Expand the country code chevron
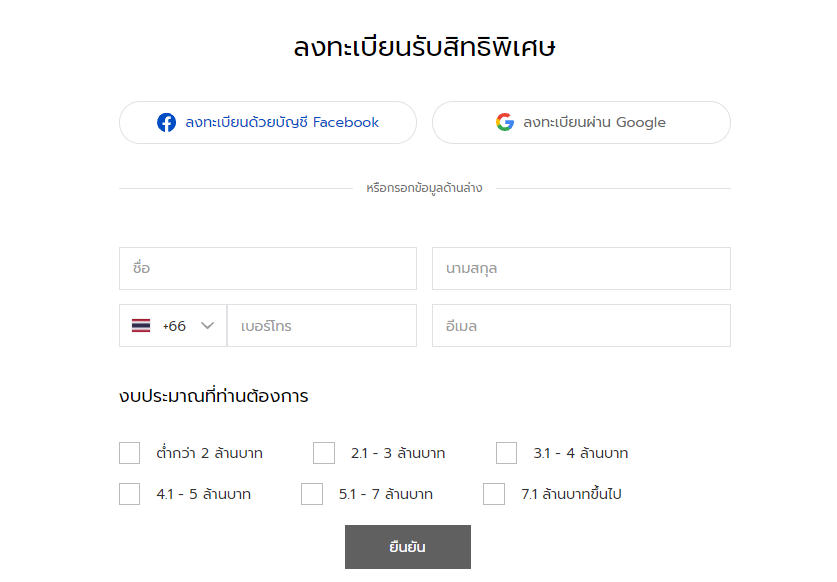 click(x=207, y=326)
